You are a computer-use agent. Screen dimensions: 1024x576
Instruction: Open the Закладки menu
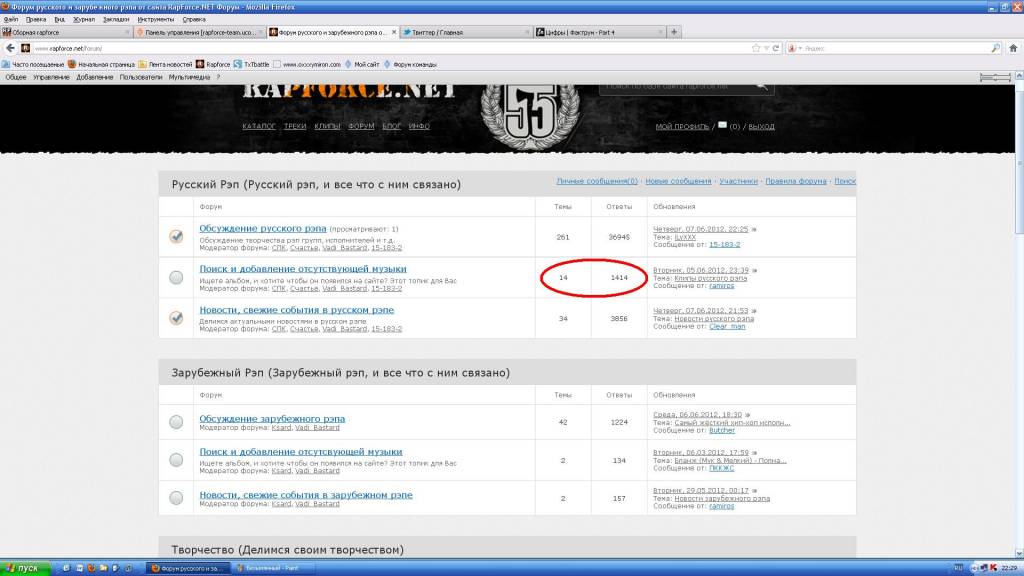click(116, 20)
